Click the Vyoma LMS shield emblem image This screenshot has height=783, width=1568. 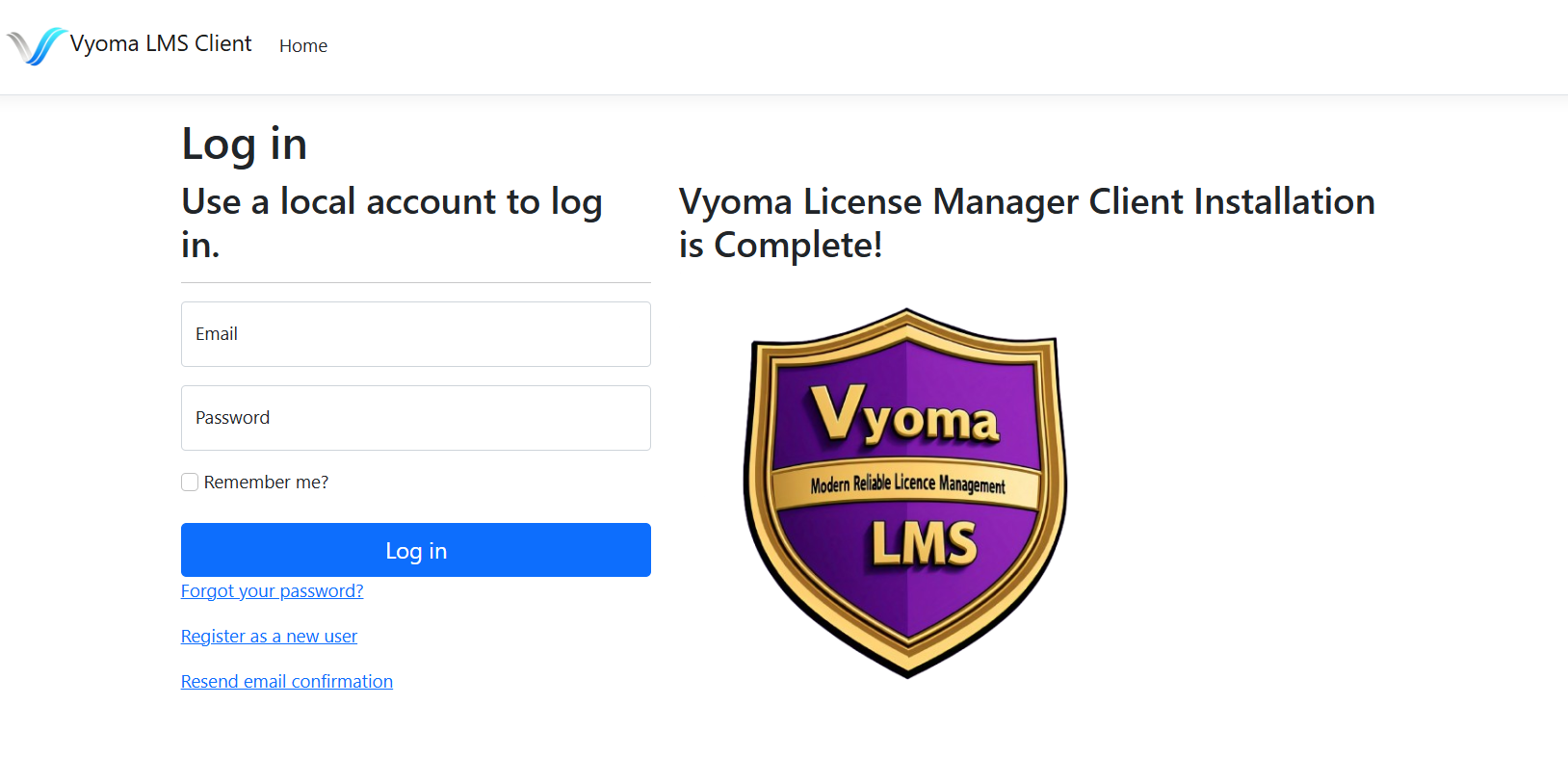906,491
